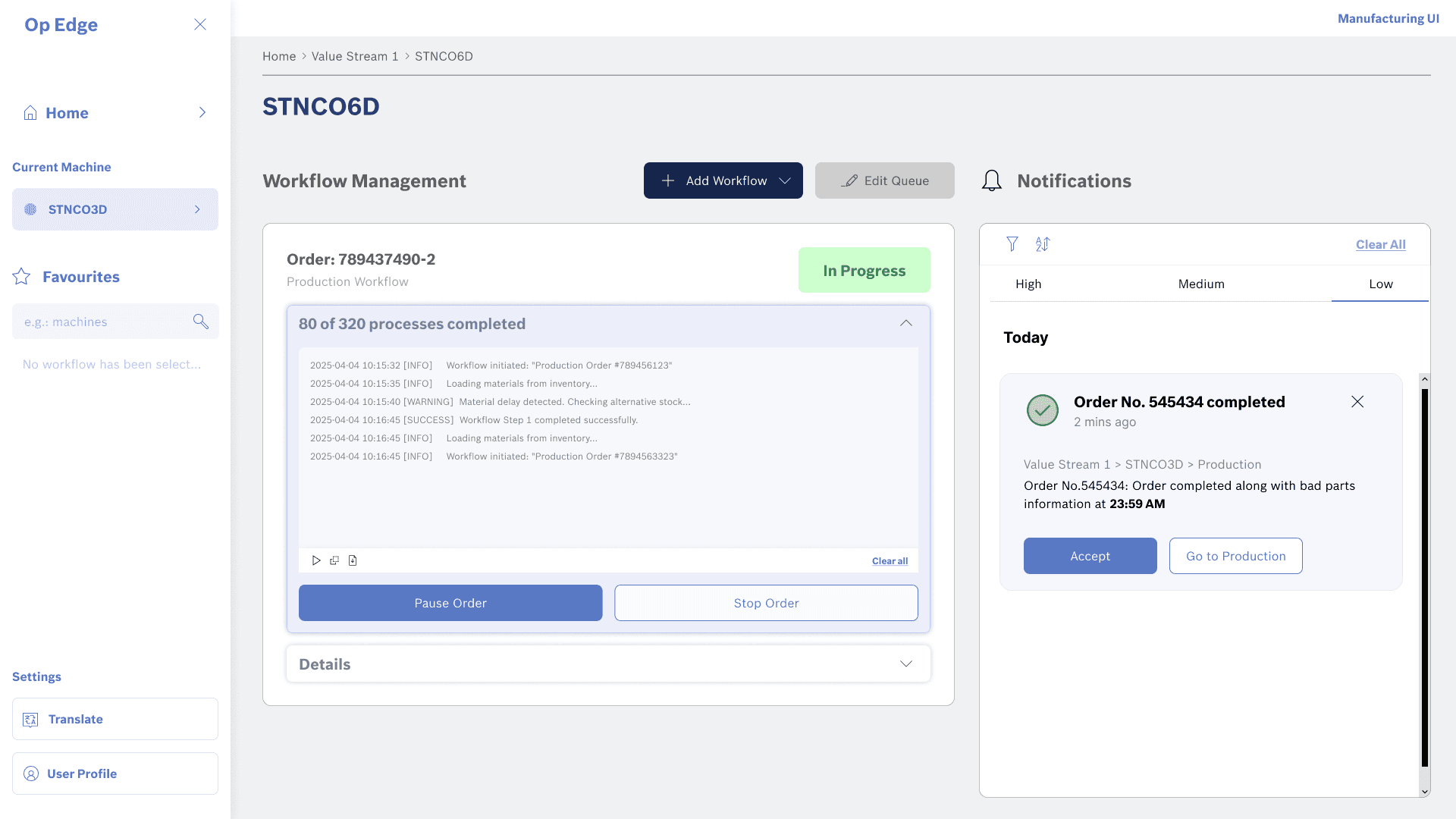Click the notifications panel scrollbar
The image size is (1456, 819).
[x=1424, y=576]
